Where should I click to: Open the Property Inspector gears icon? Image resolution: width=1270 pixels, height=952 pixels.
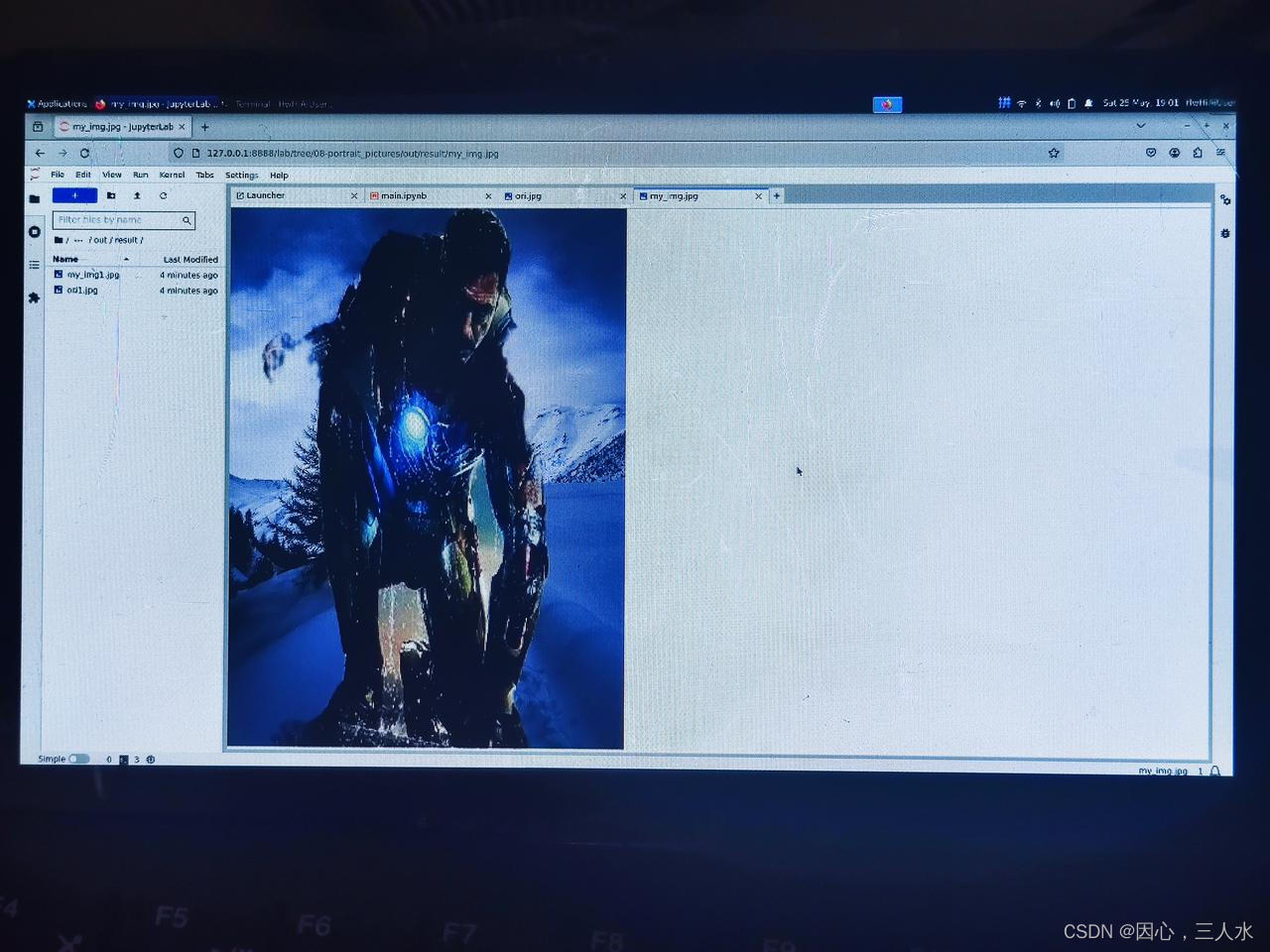click(x=1225, y=200)
